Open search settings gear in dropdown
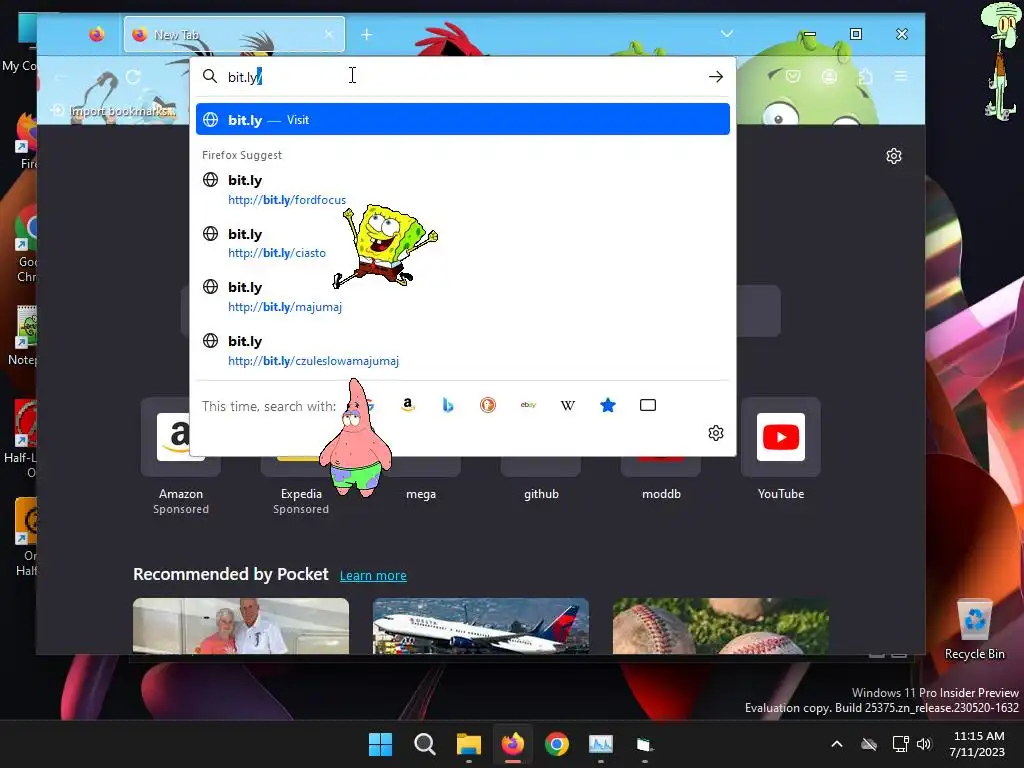 (716, 433)
